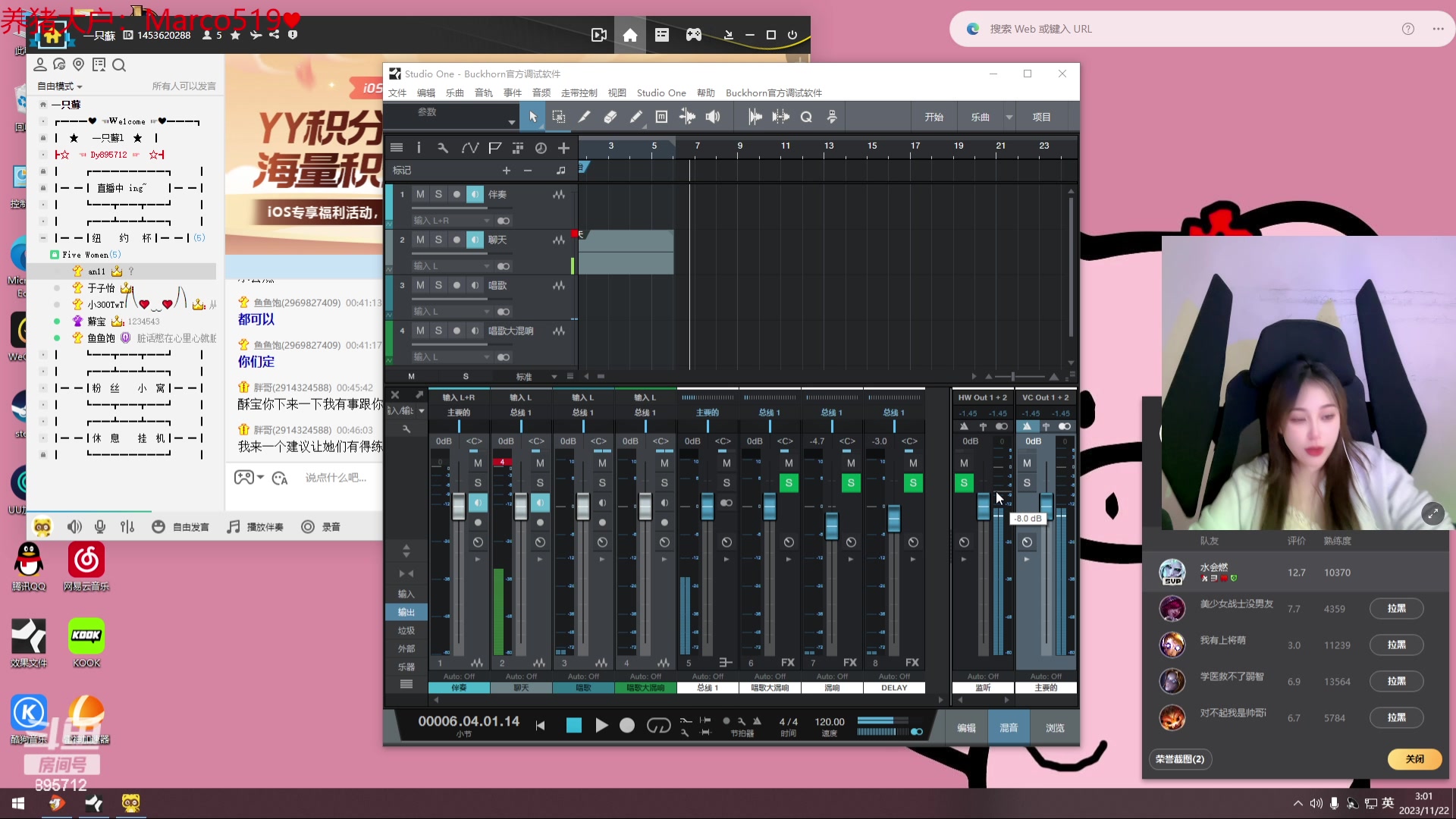Solo the 聊天 track
The height and width of the screenshot is (819, 1456).
click(x=438, y=240)
